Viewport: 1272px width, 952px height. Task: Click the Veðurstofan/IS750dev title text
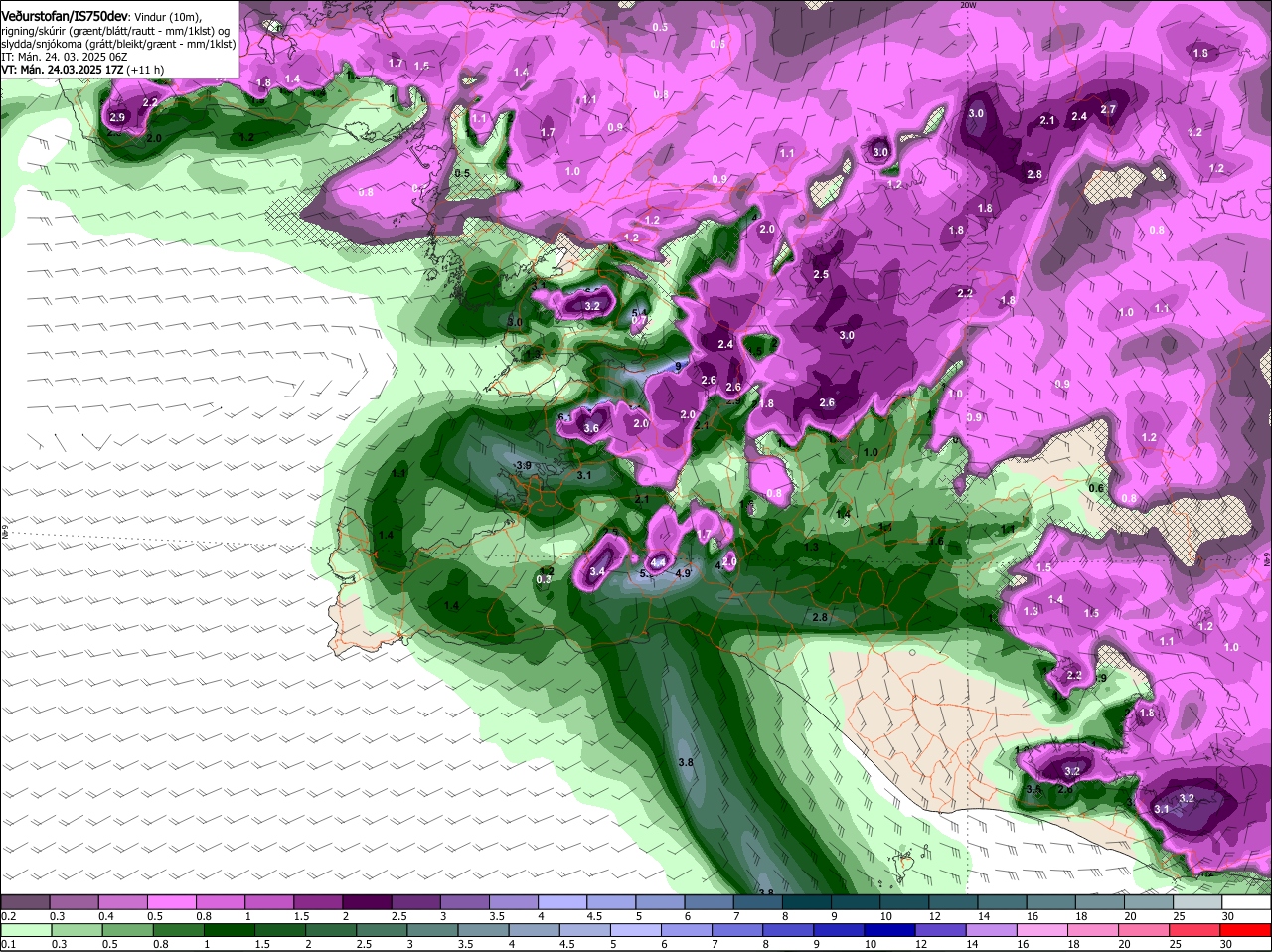click(65, 16)
